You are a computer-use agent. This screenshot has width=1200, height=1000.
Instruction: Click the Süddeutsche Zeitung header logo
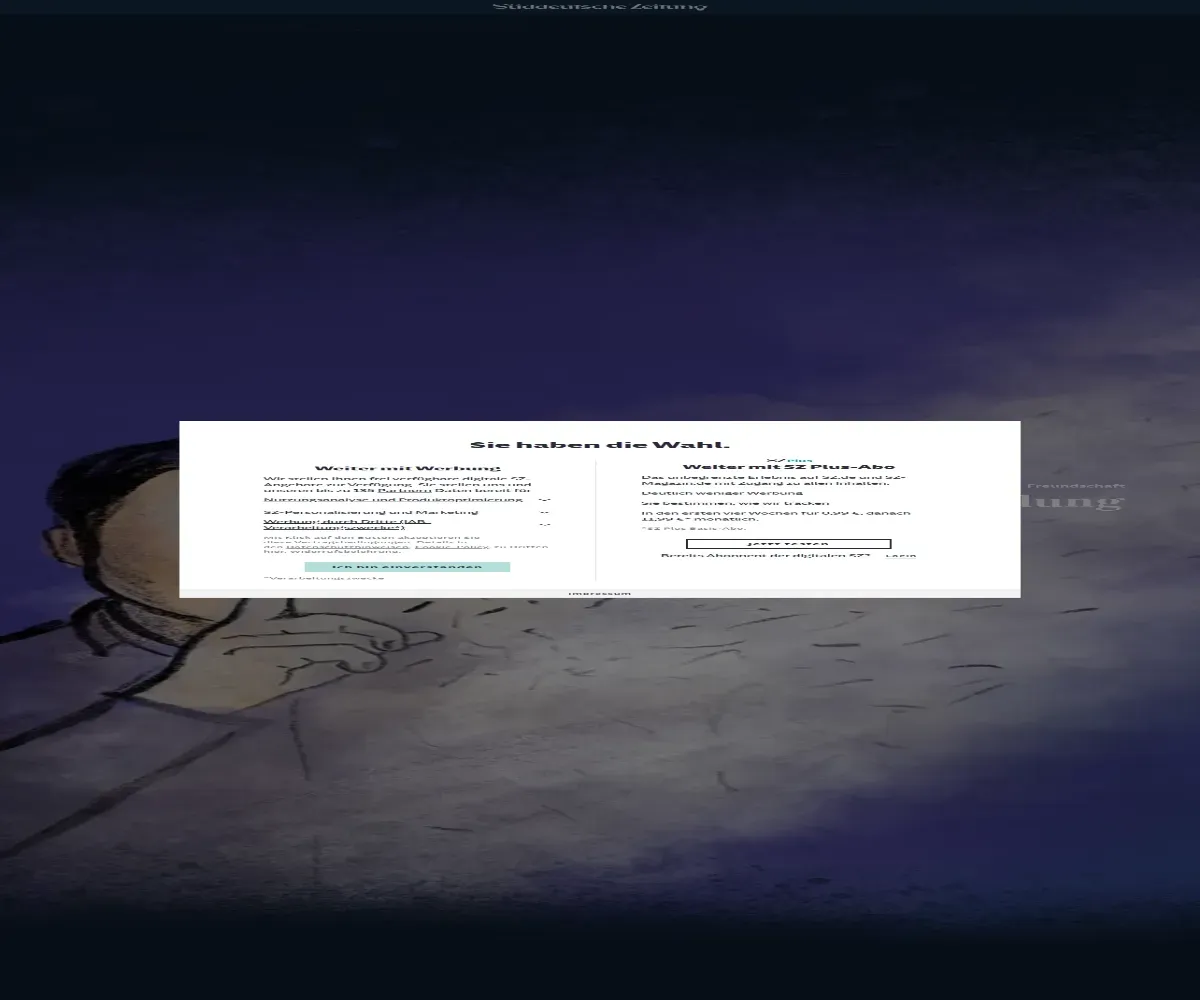(x=600, y=6)
